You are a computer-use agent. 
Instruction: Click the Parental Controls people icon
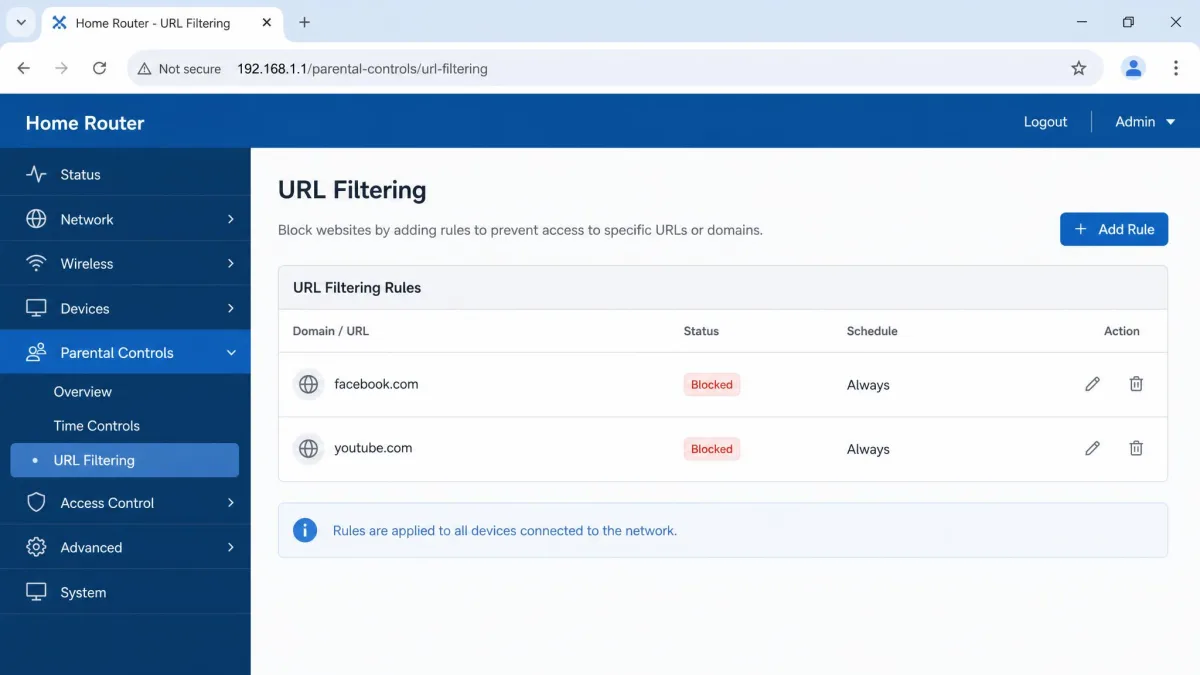point(36,353)
